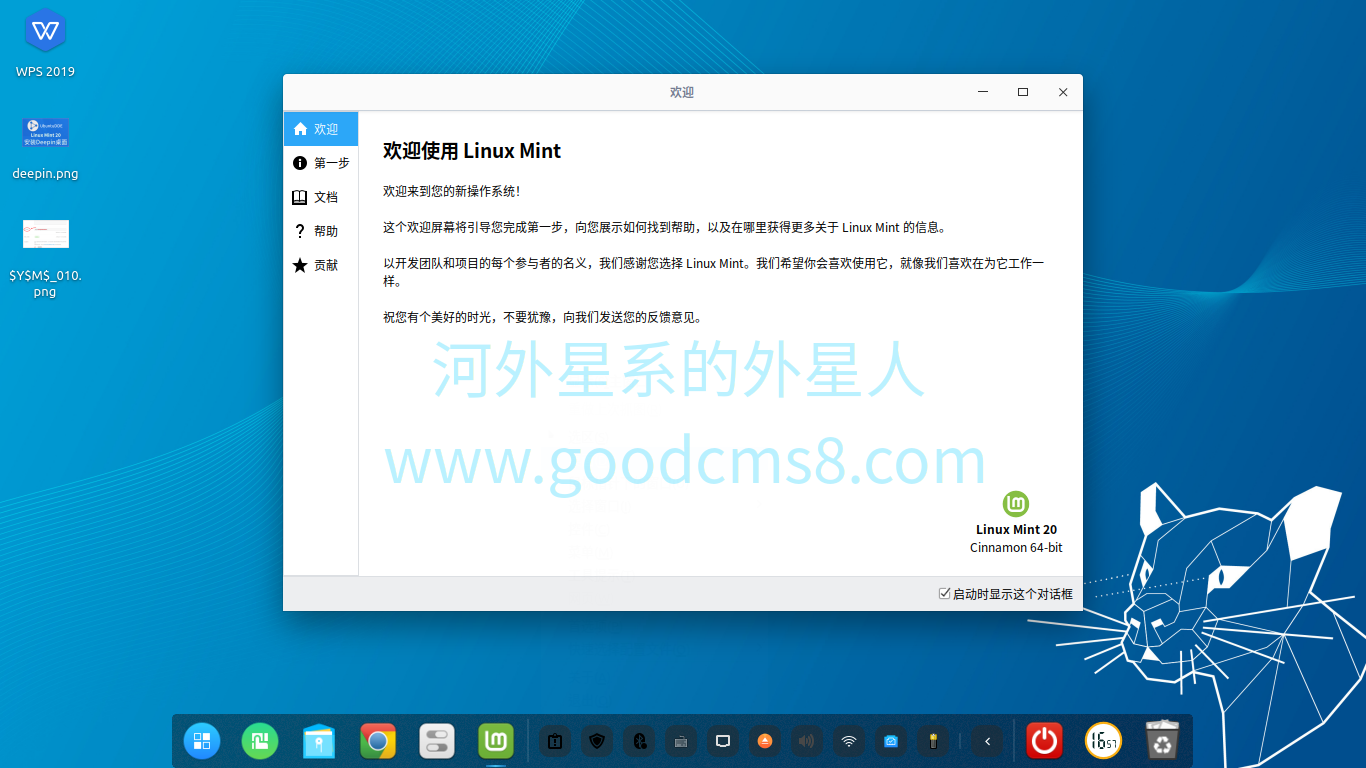Click the flashlight tray icon in dock
Image resolution: width=1366 pixels, height=768 pixels.
click(x=933, y=741)
